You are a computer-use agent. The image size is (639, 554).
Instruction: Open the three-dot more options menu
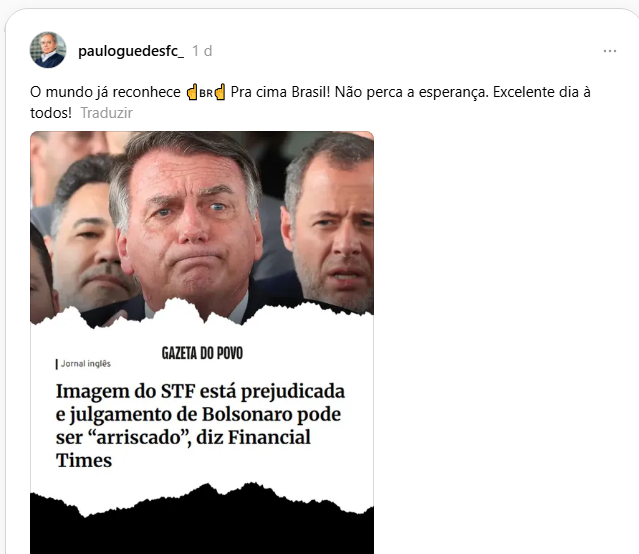(610, 51)
